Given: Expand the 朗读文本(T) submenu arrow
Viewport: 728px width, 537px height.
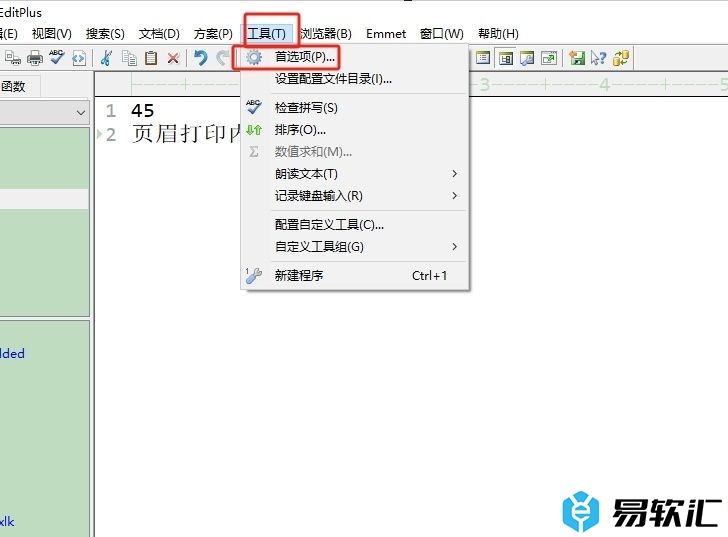Looking at the screenshot, I should coord(455,174).
